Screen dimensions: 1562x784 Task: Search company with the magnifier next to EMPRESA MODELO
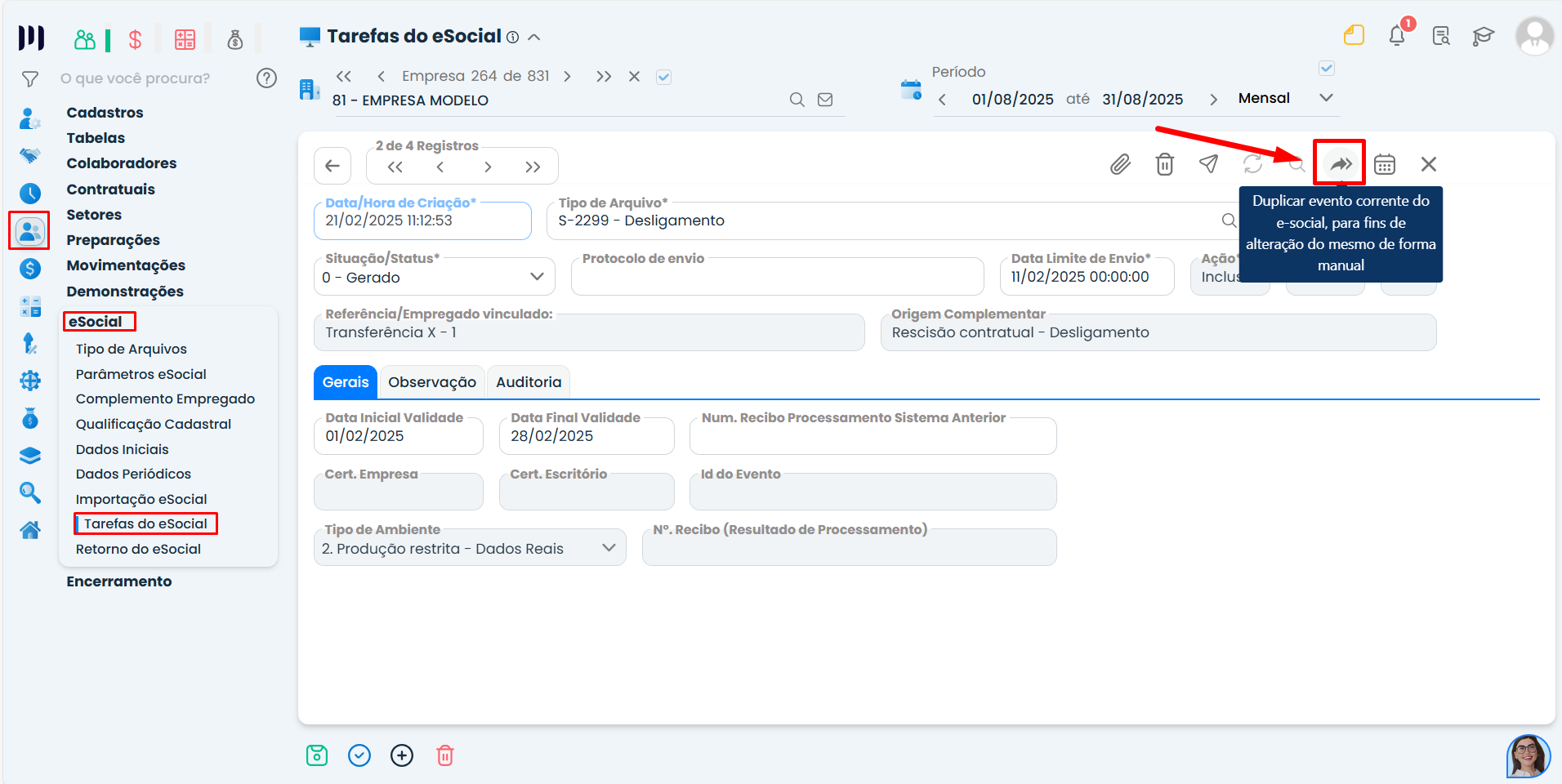click(797, 100)
